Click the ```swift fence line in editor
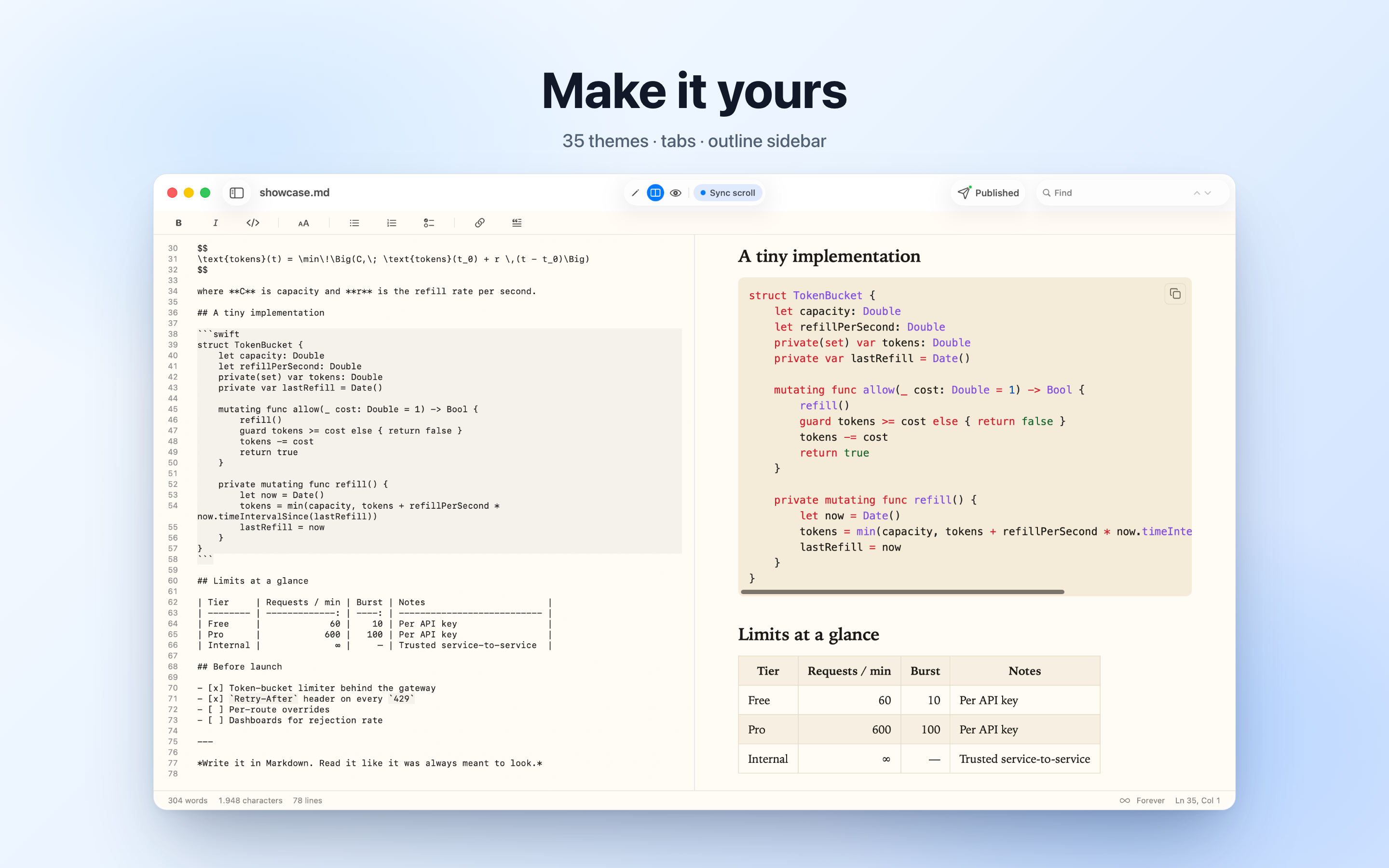 [x=218, y=334]
